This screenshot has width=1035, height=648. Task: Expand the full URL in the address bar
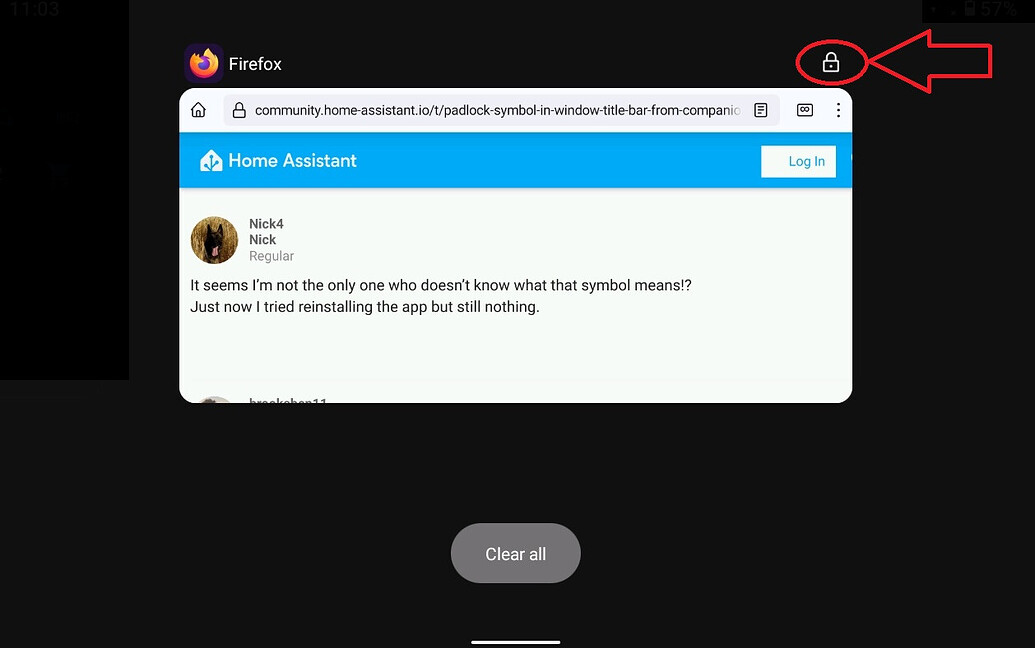pos(500,110)
